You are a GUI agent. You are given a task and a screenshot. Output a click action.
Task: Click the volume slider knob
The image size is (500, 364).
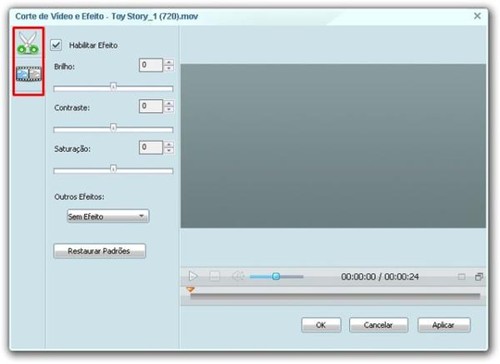(x=276, y=276)
